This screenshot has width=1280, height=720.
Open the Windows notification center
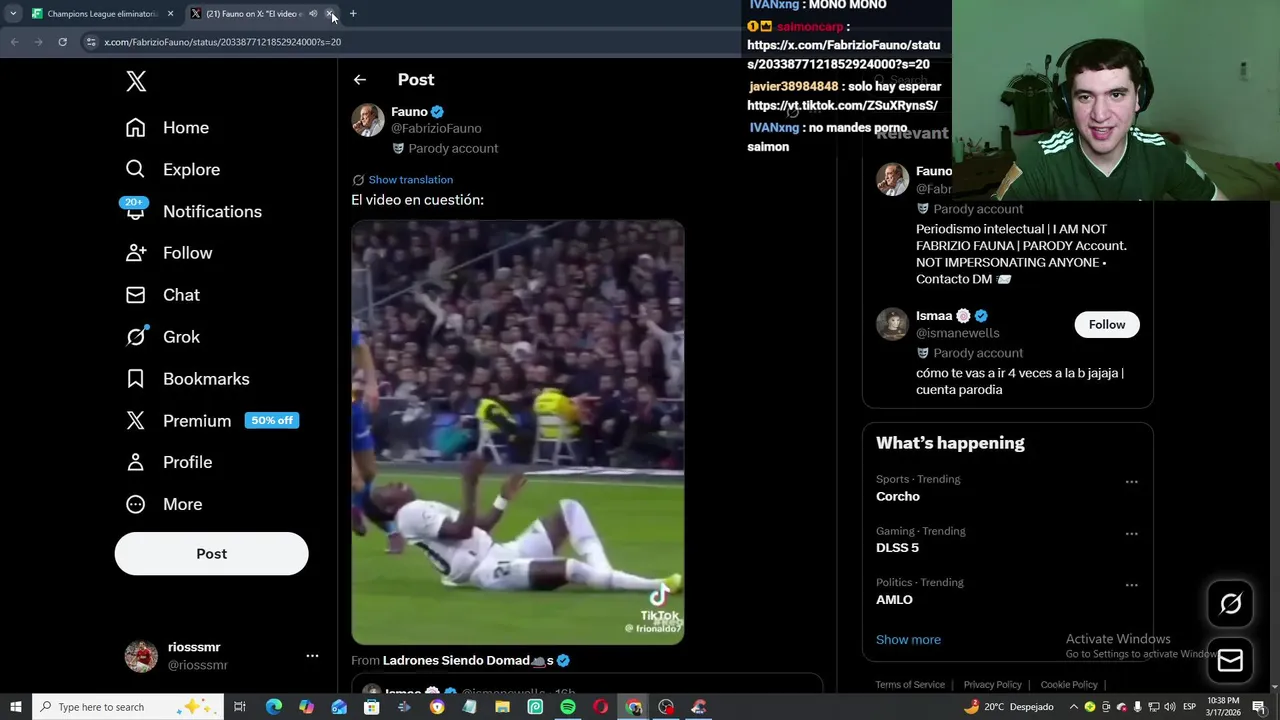[x=1261, y=707]
